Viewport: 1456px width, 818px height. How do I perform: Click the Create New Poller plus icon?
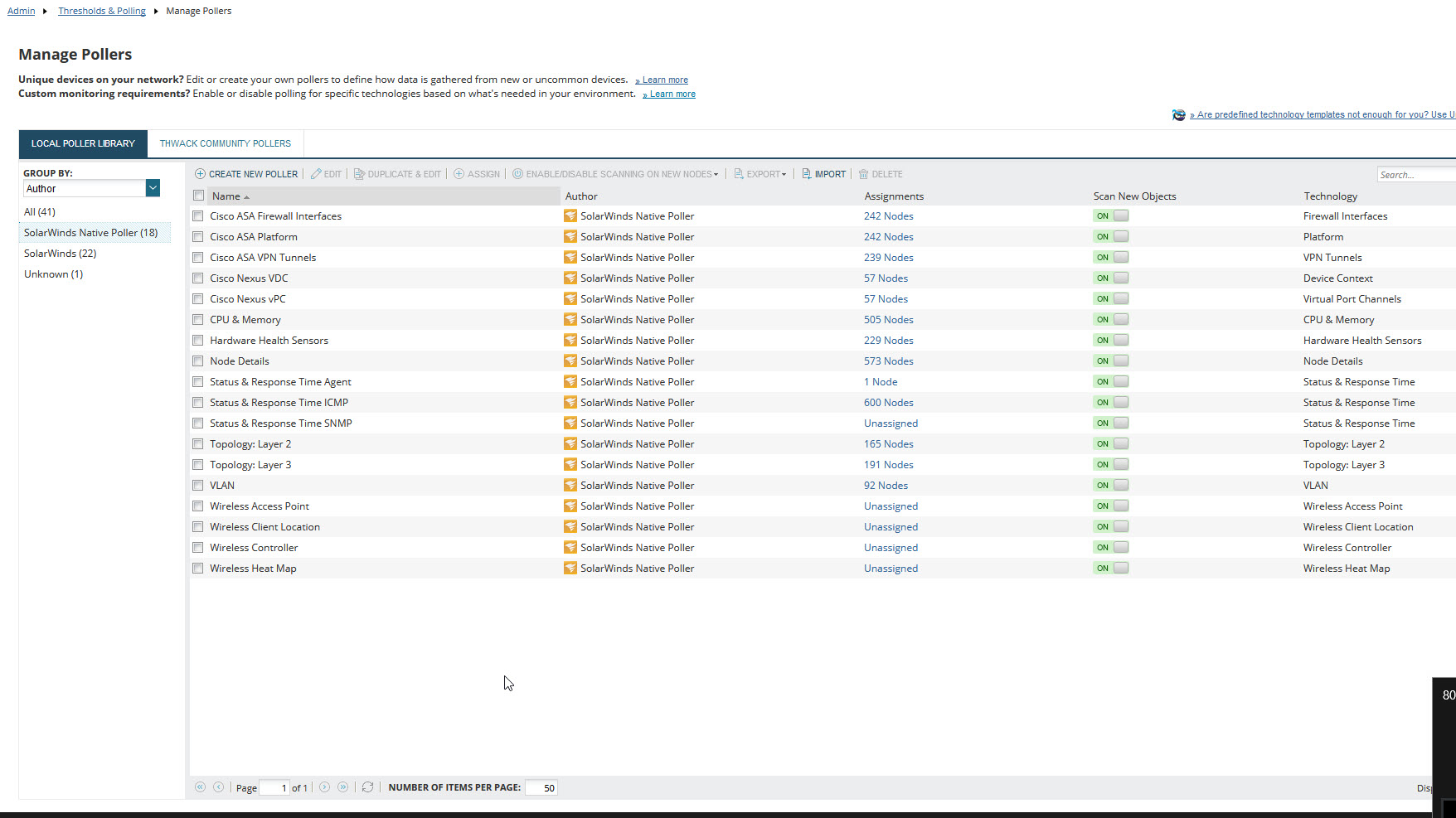tap(200, 174)
